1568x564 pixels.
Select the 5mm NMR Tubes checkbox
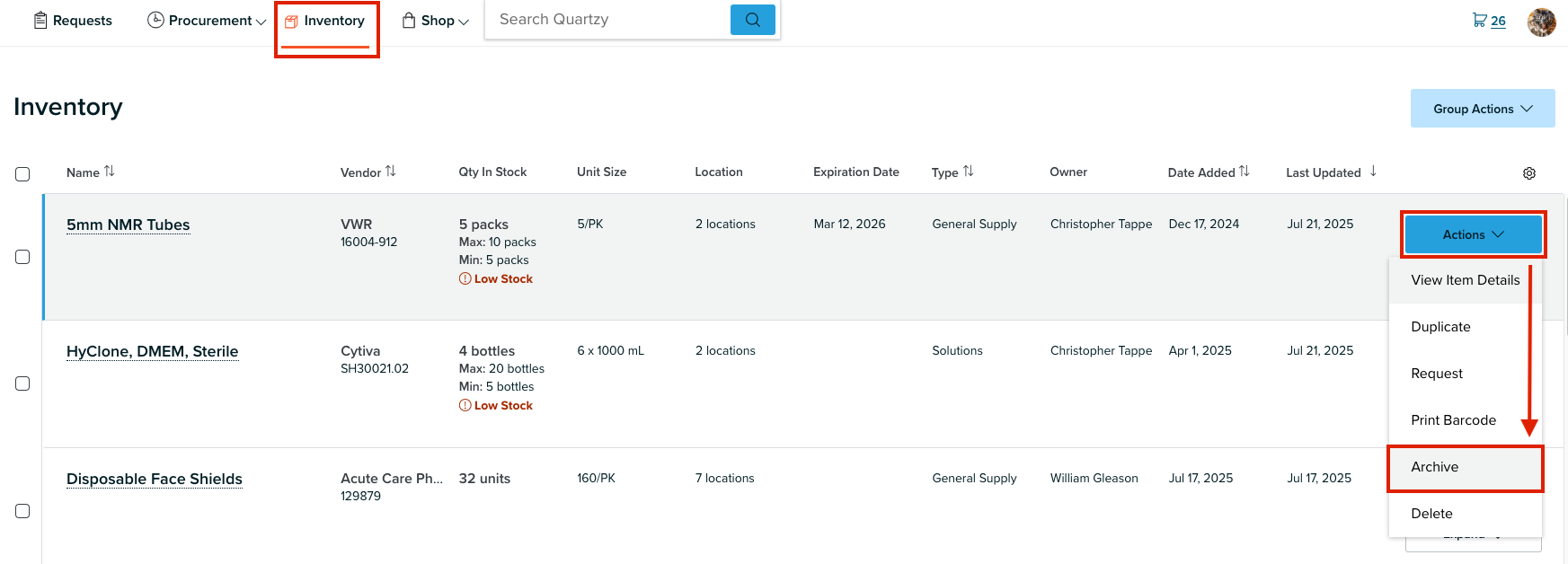click(x=22, y=257)
